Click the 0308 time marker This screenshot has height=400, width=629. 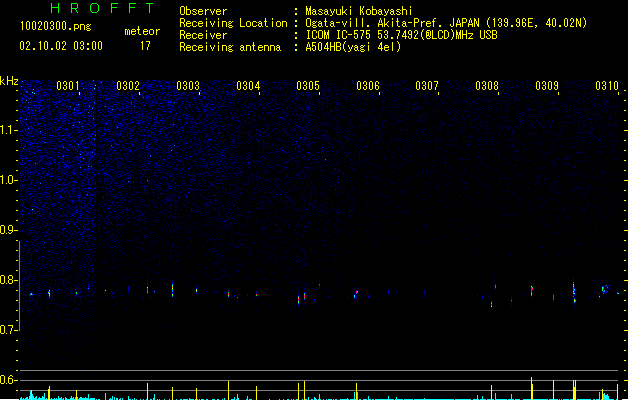(x=487, y=85)
